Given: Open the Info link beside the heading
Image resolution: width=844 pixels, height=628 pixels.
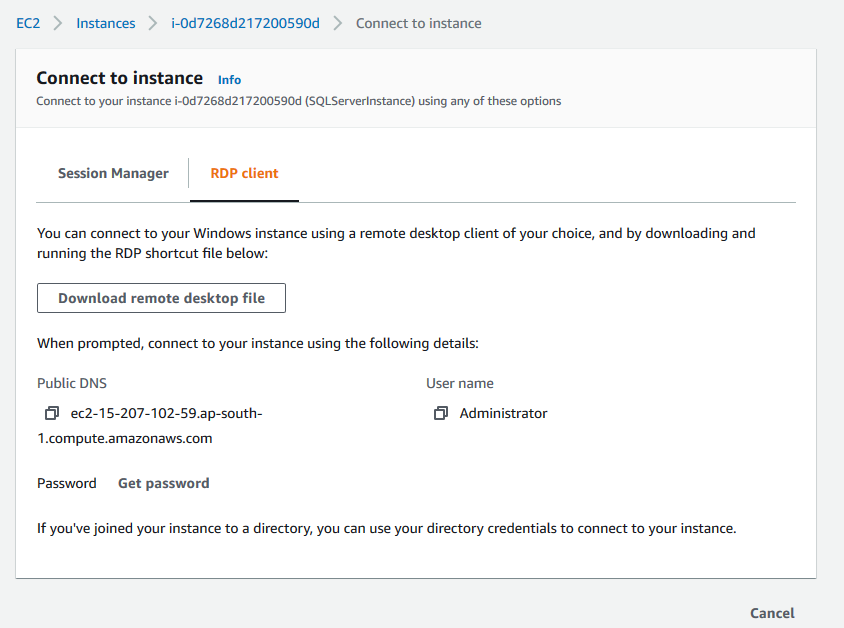Looking at the screenshot, I should [229, 80].
